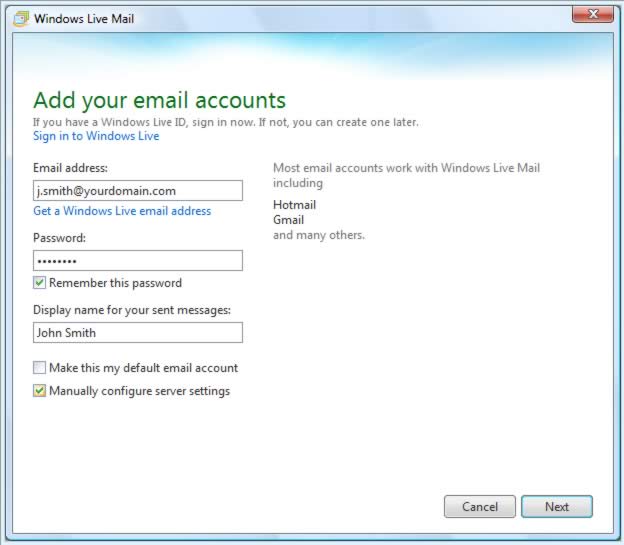This screenshot has height=545, width=624.
Task: Click the Email address: label
Action: (70, 168)
